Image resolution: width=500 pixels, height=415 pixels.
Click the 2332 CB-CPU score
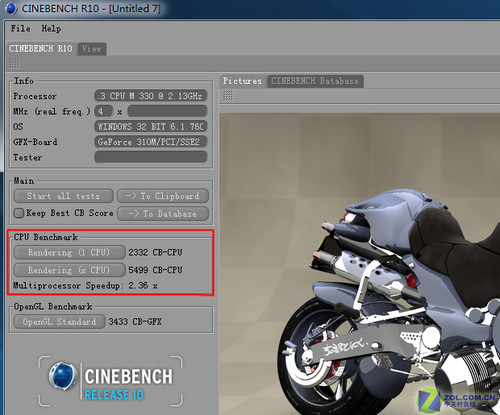[x=155, y=252]
